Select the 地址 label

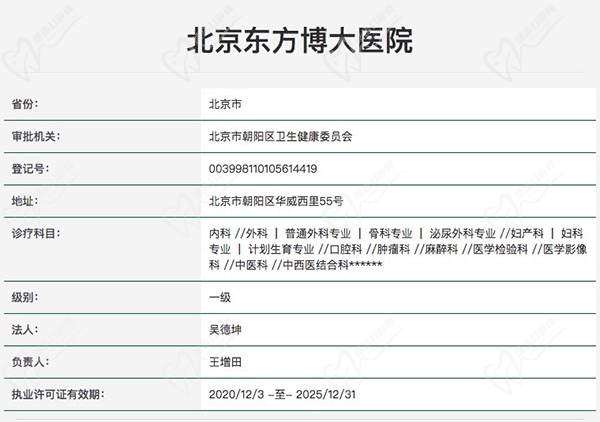point(25,201)
